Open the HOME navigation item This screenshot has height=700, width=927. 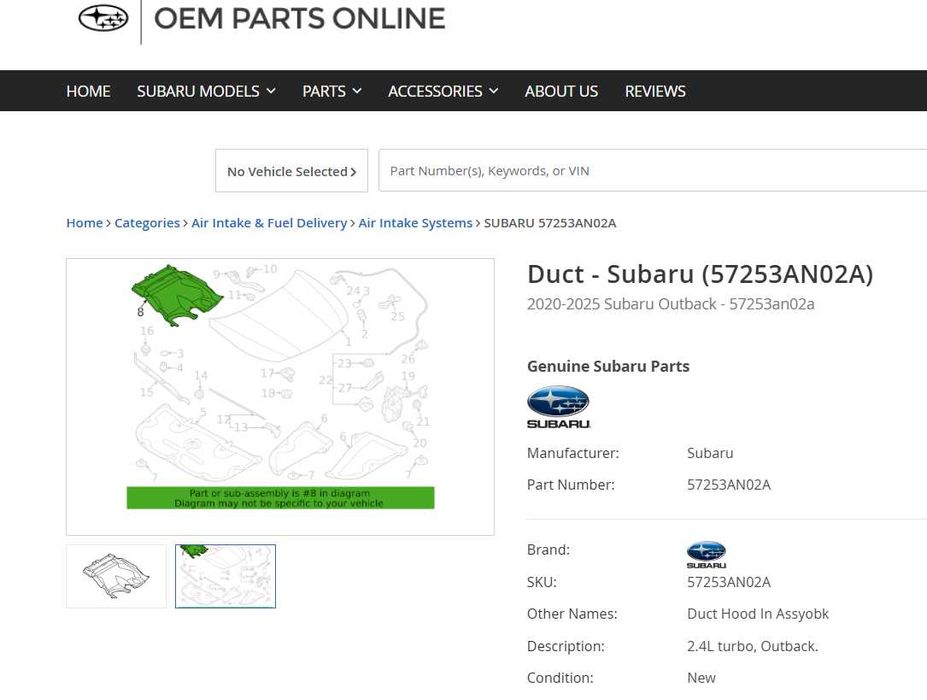coord(88,91)
